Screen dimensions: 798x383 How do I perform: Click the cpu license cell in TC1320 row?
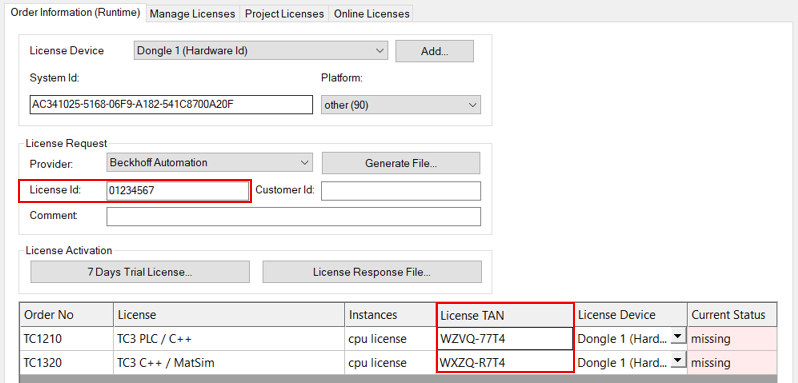click(391, 362)
